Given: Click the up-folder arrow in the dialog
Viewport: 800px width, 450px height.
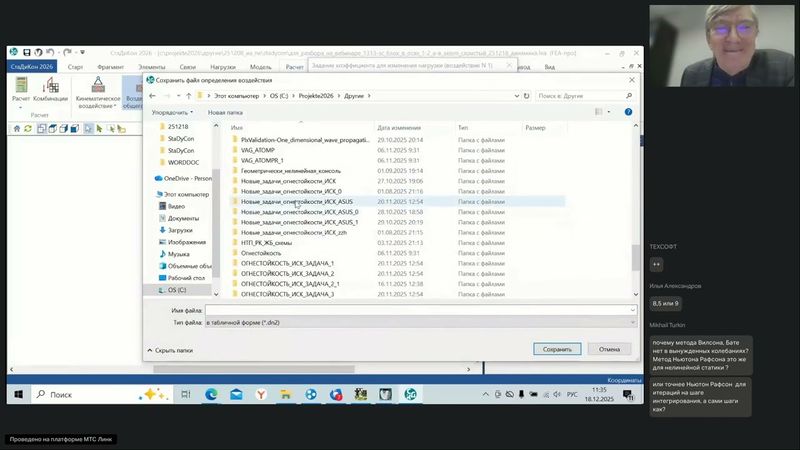Looking at the screenshot, I should pos(188,96).
